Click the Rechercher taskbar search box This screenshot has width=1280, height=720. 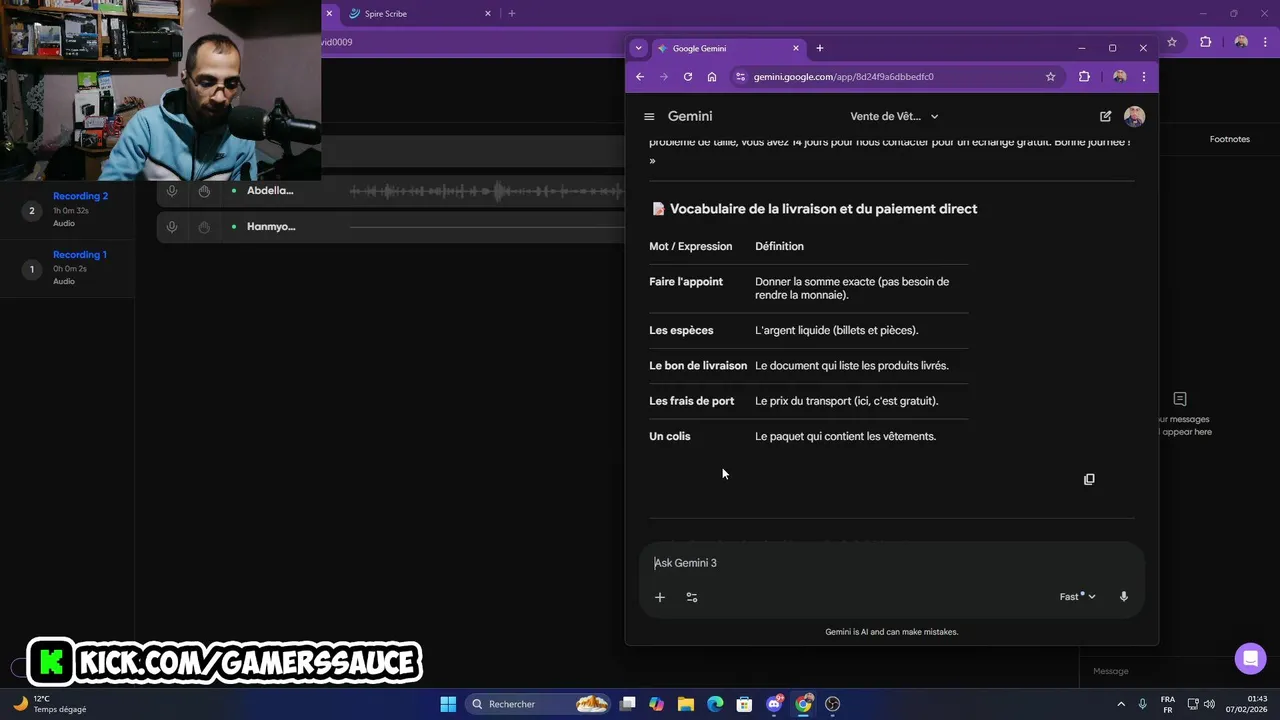(539, 704)
